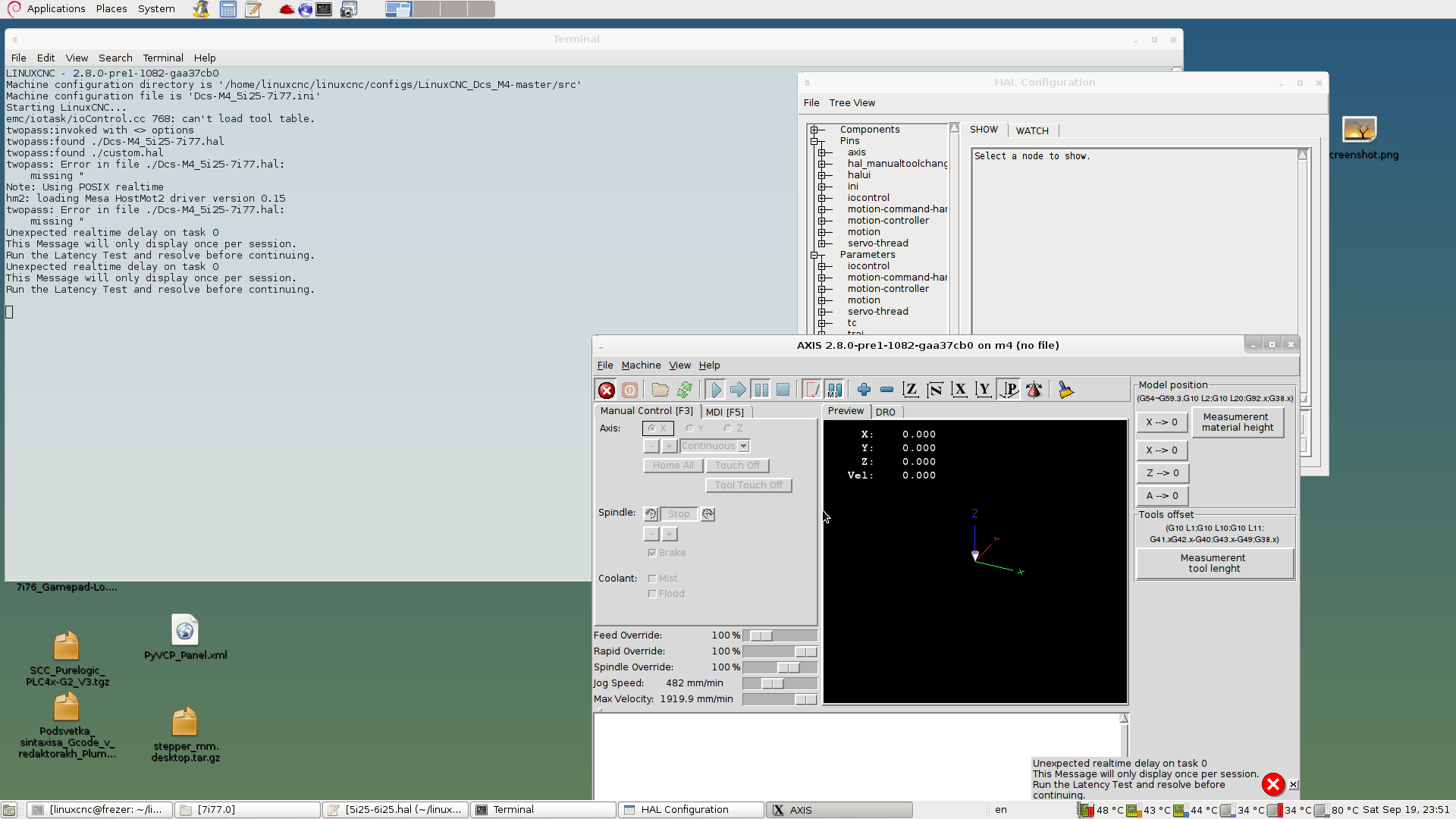Click the zoom in plus icon
The width and height of the screenshot is (1456, 819).
click(864, 390)
